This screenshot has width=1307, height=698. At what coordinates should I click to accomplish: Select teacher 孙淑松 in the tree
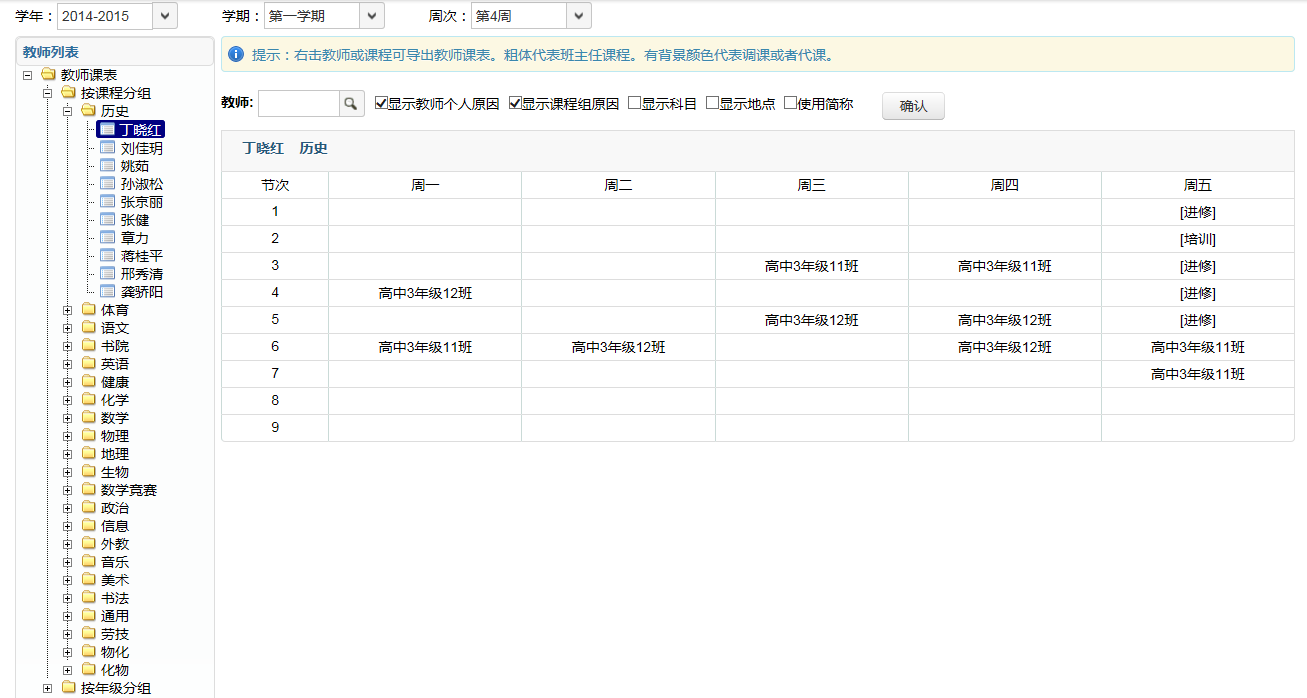[142, 184]
